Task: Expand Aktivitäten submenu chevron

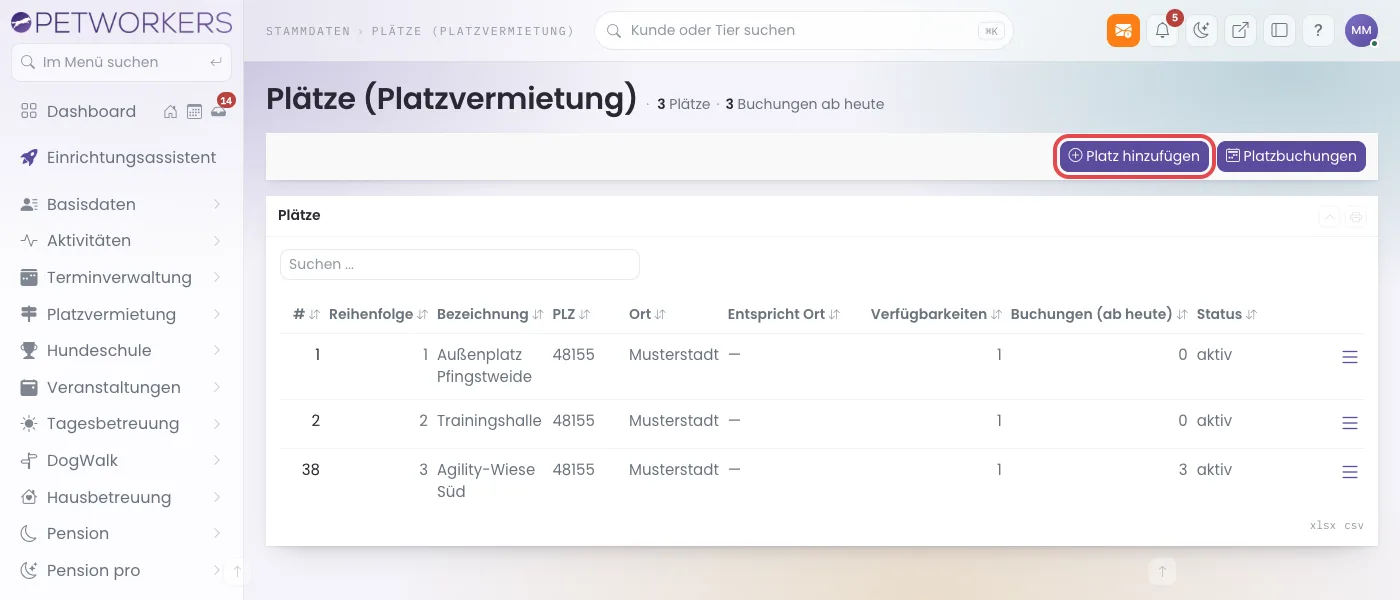Action: [x=217, y=241]
